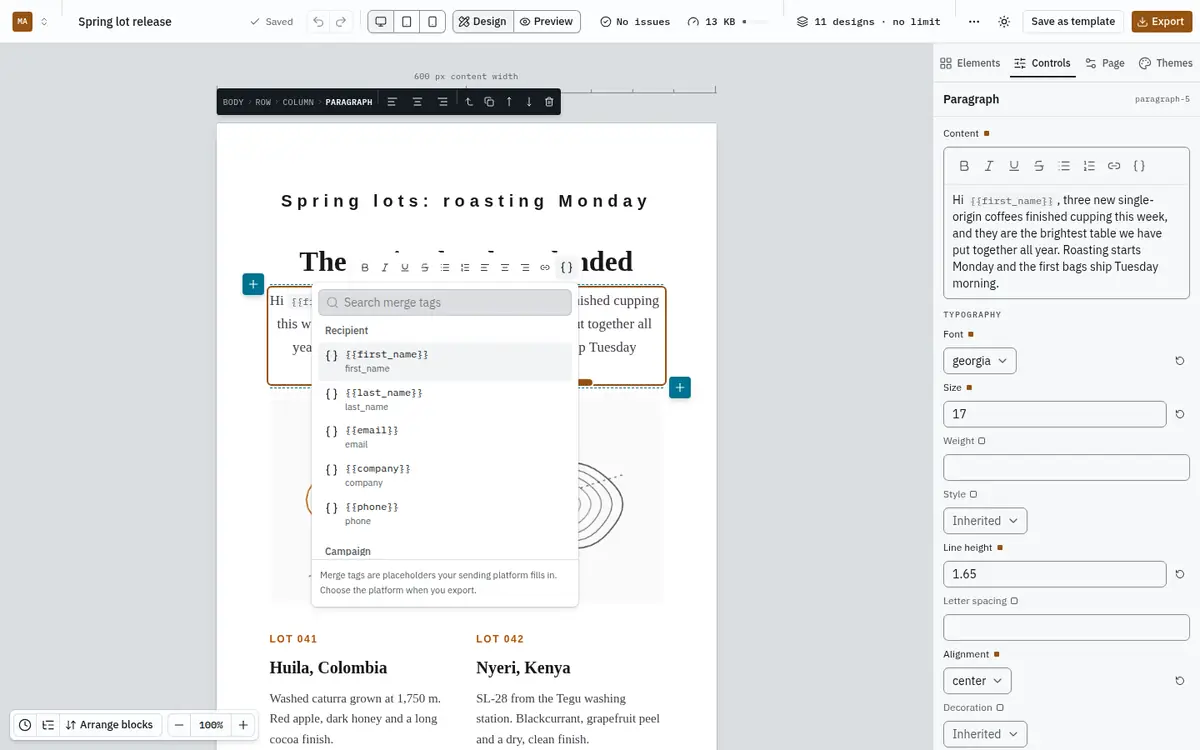The width and height of the screenshot is (1200, 750).
Task: Click link icon in Content panel editor
Action: [x=1114, y=166]
